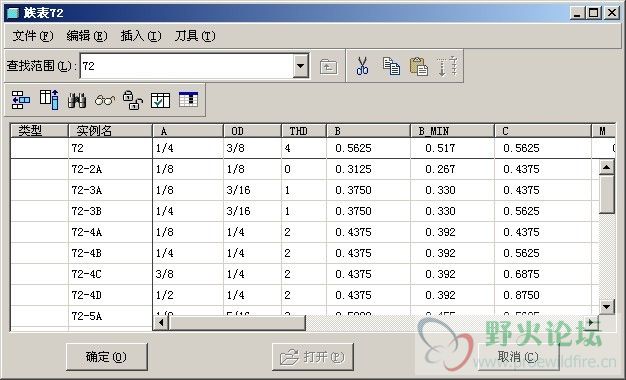Click the 取消(C) button

pos(518,357)
